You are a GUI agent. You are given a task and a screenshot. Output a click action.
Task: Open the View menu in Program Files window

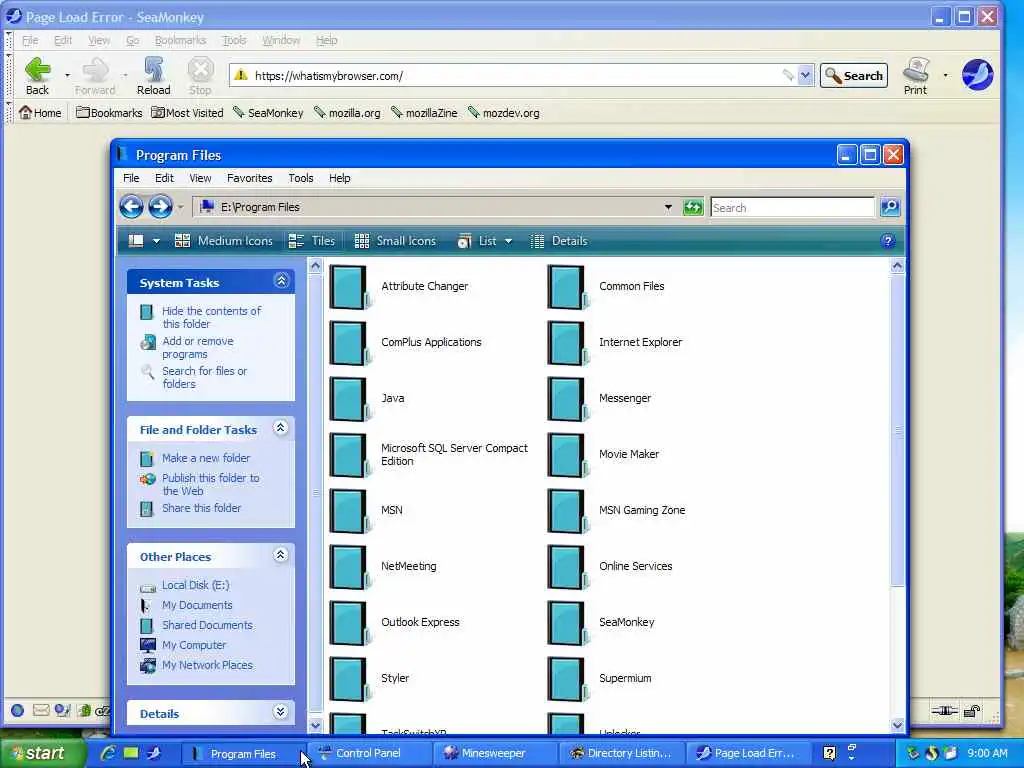tap(200, 178)
